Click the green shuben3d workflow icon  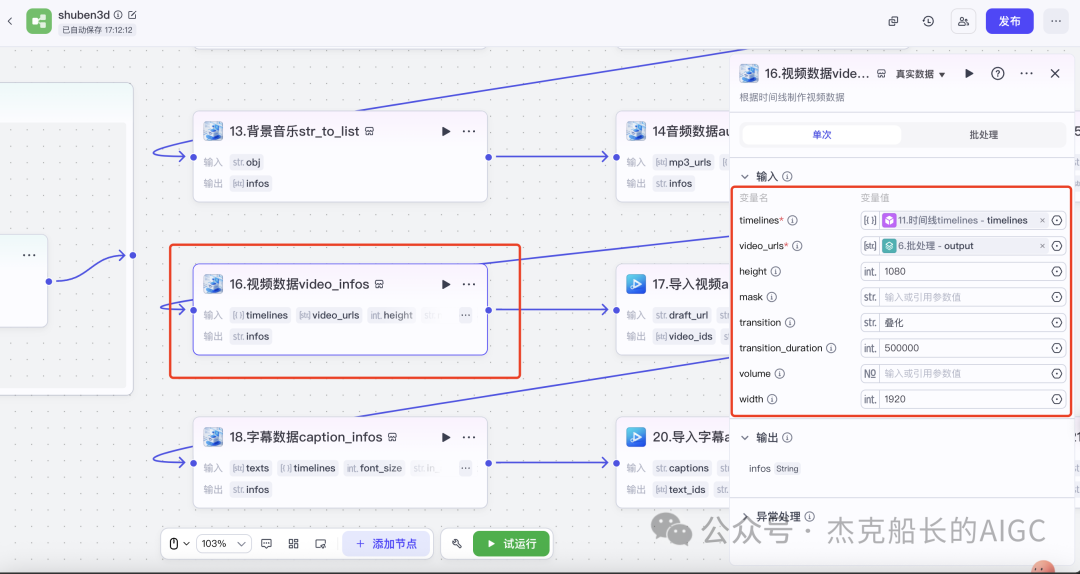pos(39,21)
